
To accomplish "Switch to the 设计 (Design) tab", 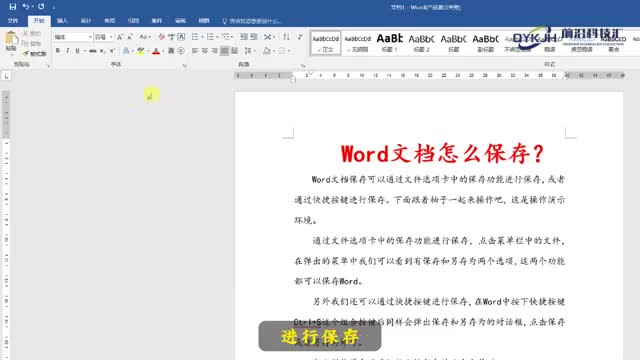I will (x=86, y=20).
